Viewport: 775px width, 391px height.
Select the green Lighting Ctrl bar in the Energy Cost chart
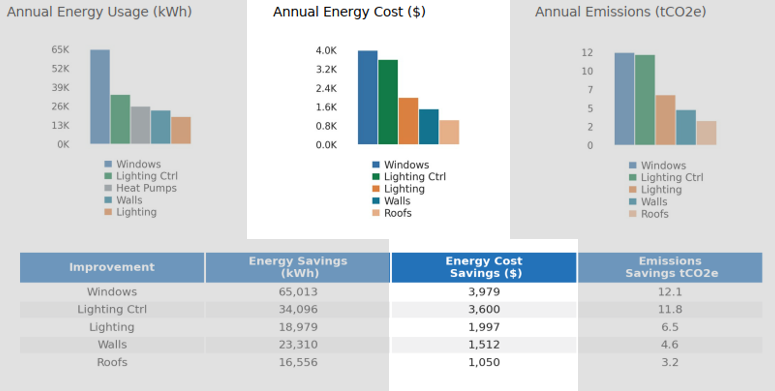coord(388,102)
